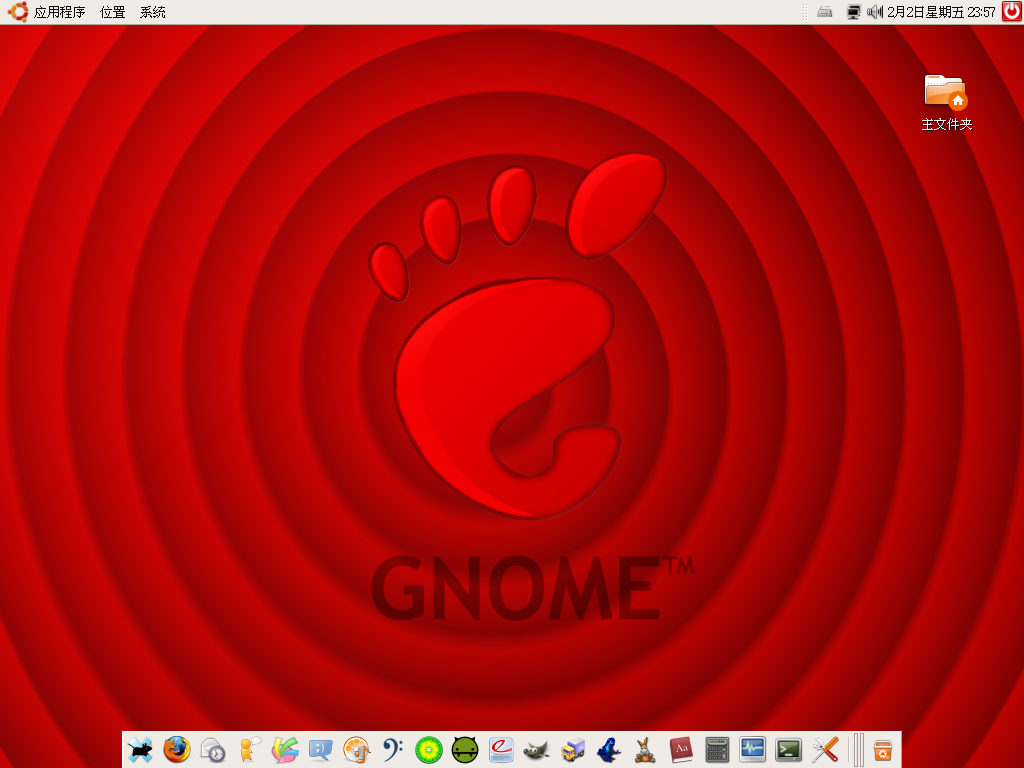This screenshot has width=1024, height=768.
Task: Open the volume speaker control
Action: [x=874, y=12]
